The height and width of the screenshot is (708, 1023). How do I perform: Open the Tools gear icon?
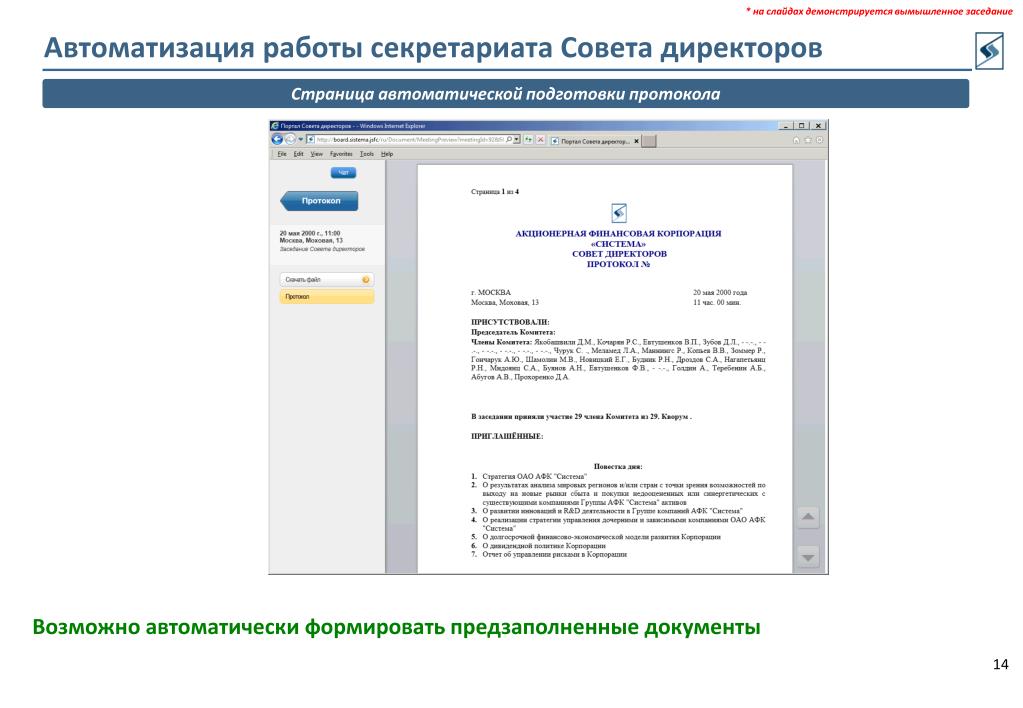point(819,140)
